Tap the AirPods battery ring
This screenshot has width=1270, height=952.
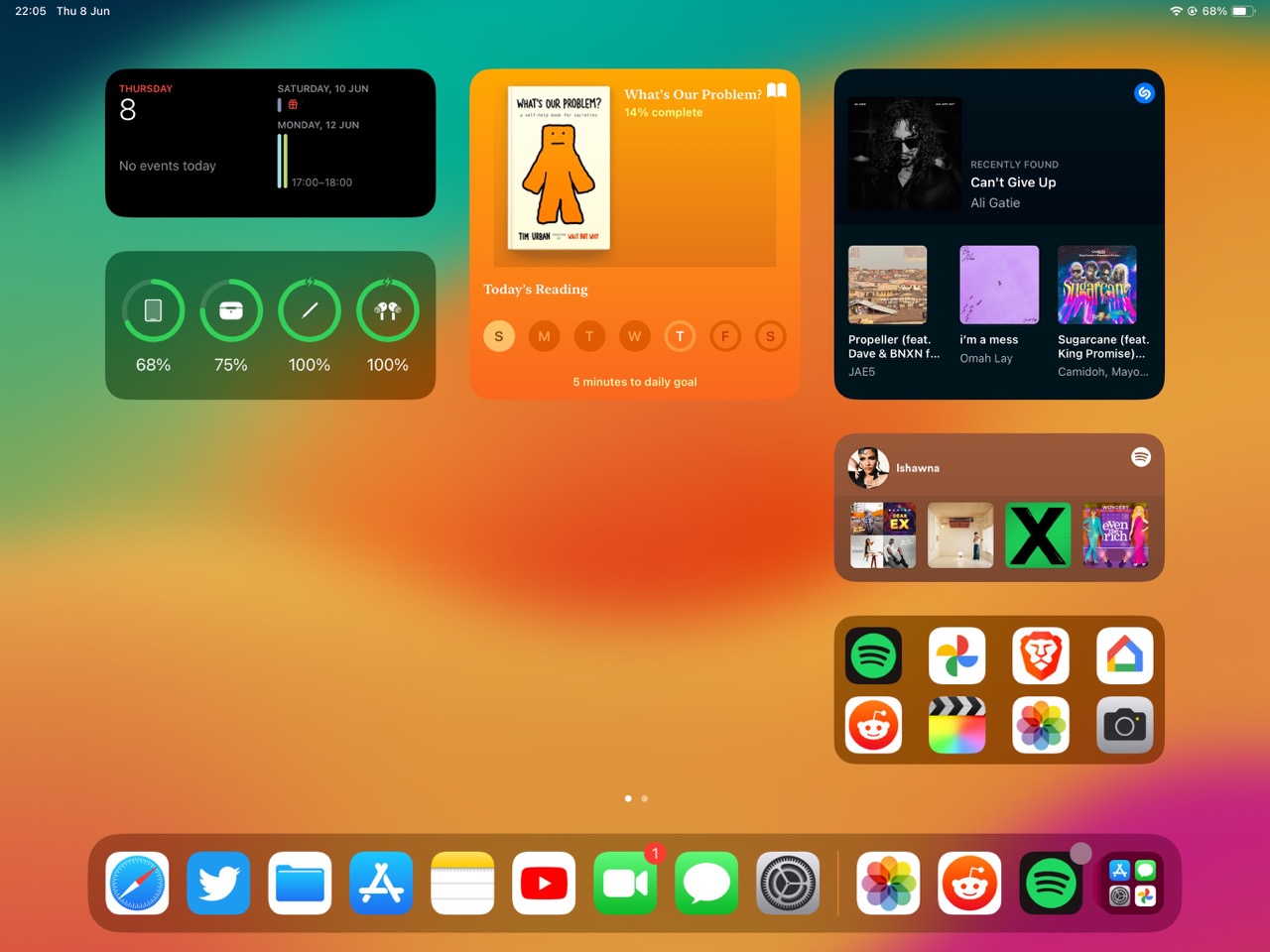(x=388, y=310)
